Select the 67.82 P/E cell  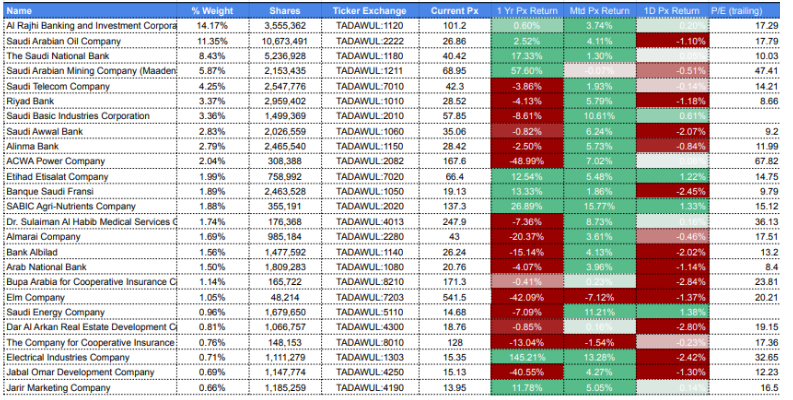(744, 161)
